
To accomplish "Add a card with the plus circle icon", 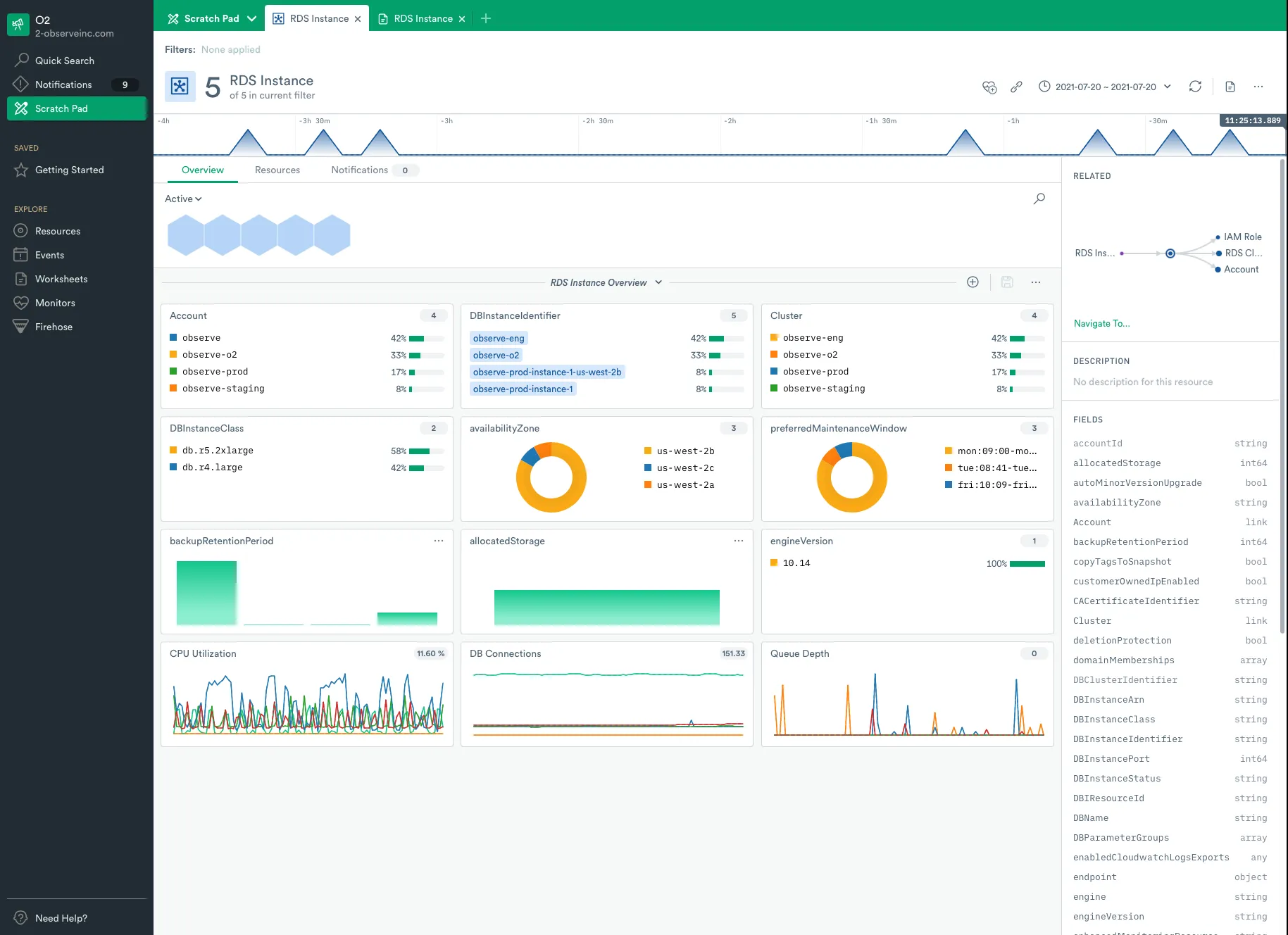I will (973, 282).
